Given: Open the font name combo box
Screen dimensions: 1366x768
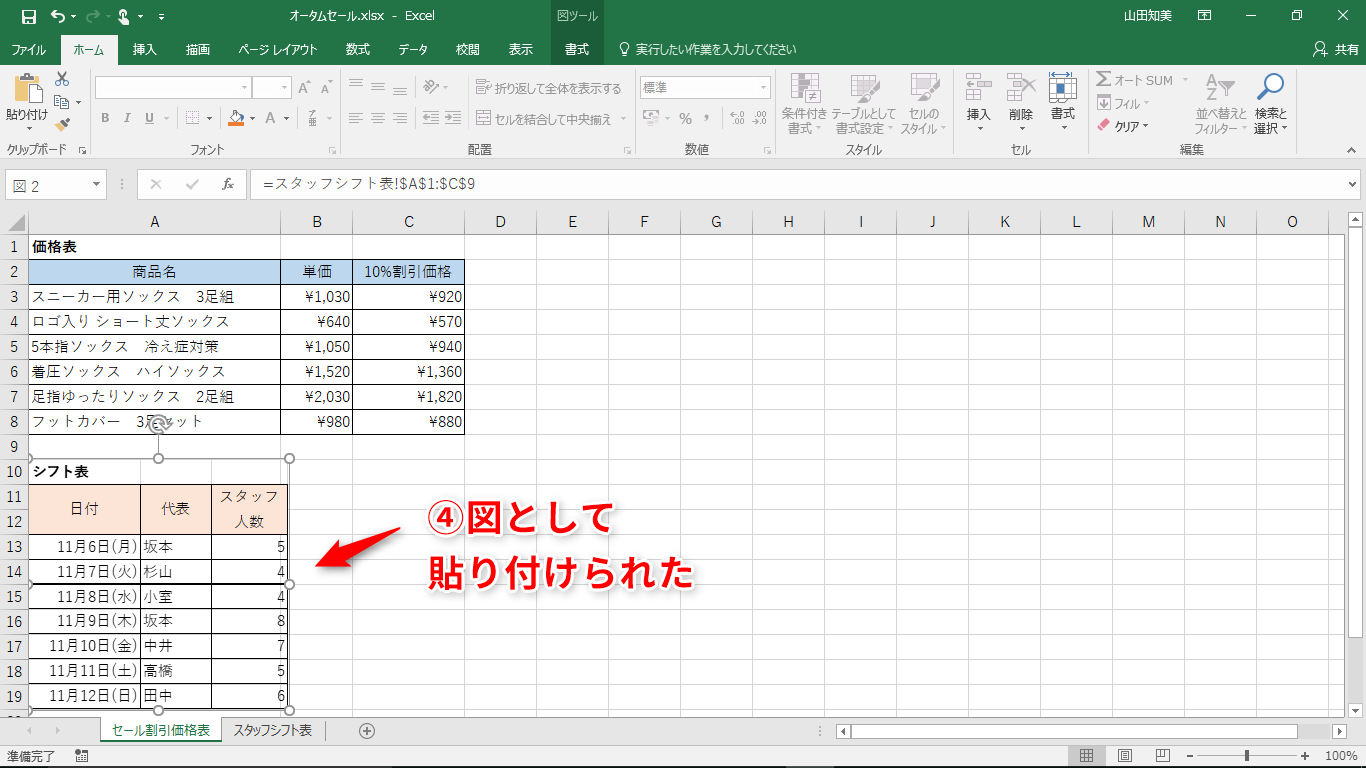Looking at the screenshot, I should point(172,88).
